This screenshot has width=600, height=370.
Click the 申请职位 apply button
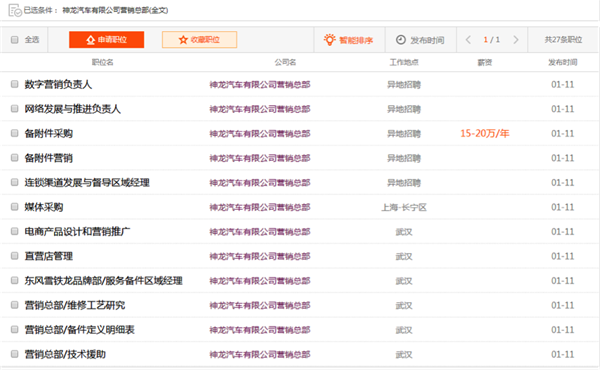pos(106,40)
